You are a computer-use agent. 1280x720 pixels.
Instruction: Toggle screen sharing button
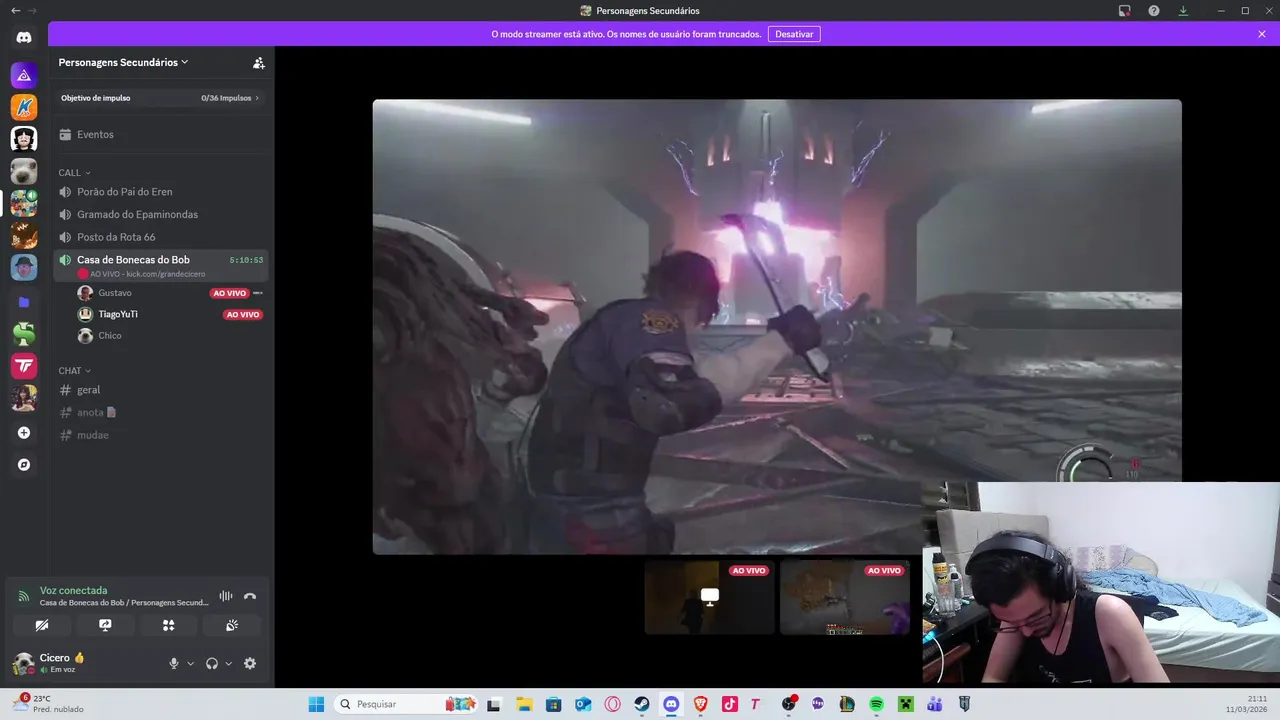[x=105, y=625]
